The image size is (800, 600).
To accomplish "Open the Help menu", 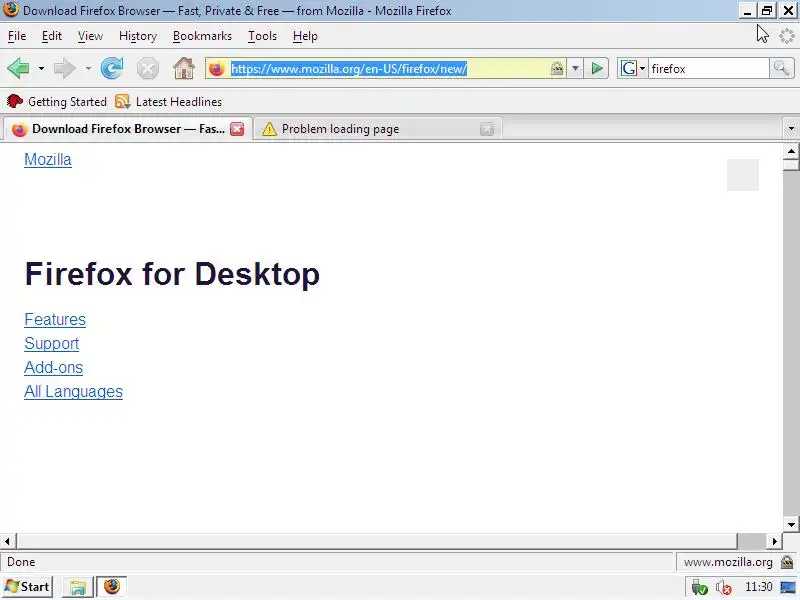I will (x=305, y=36).
